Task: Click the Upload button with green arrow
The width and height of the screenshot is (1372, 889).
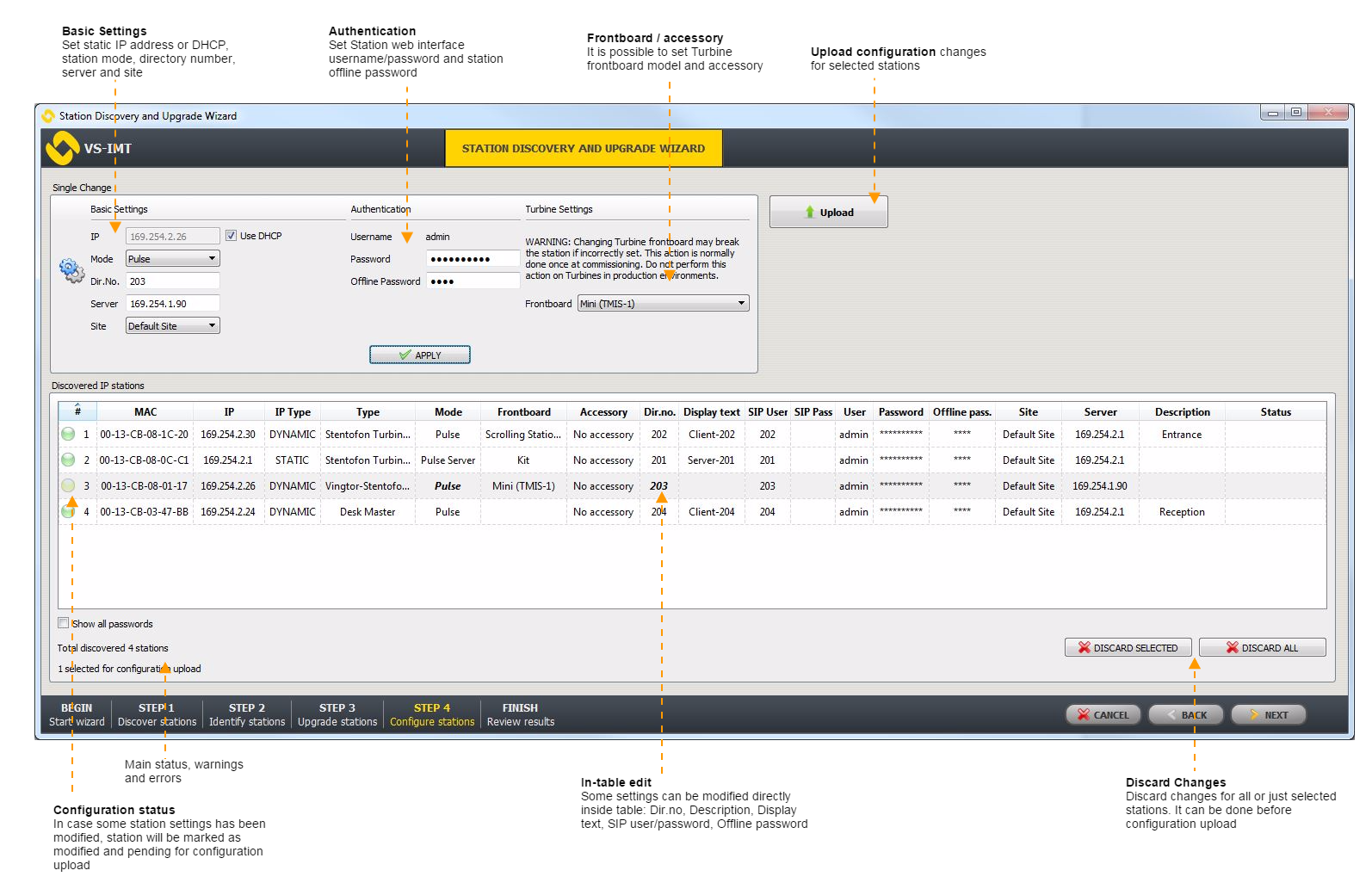Action: tap(828, 213)
